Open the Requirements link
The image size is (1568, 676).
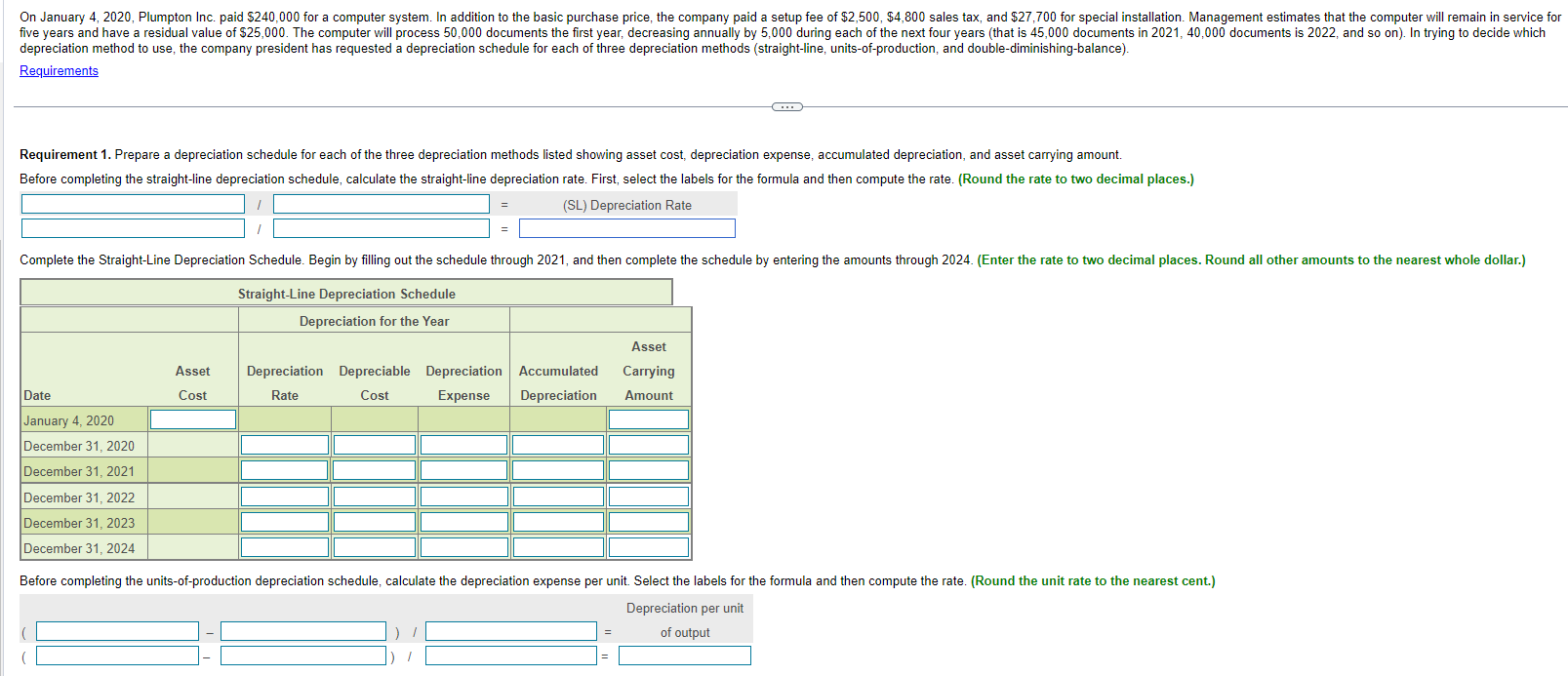[x=59, y=71]
